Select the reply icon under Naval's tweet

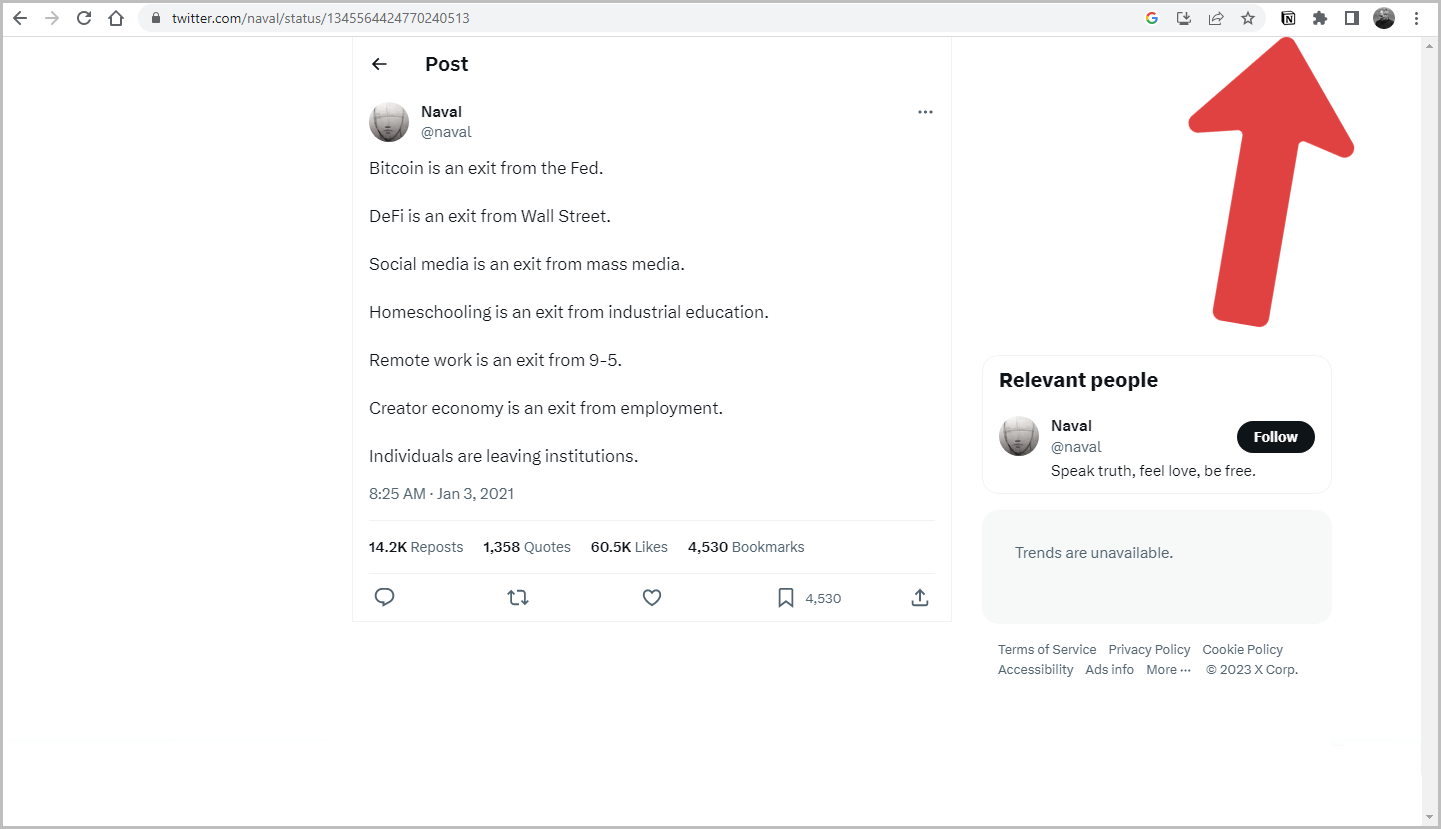tap(384, 597)
